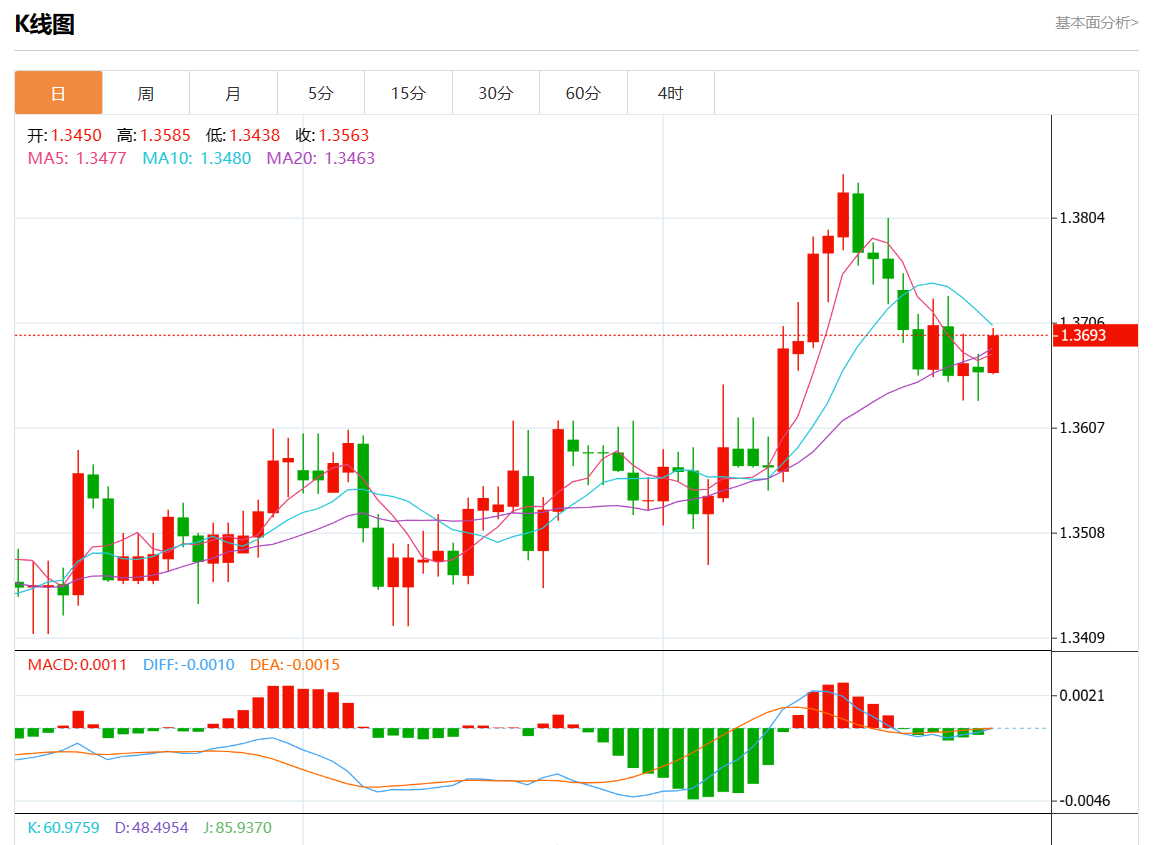Switch to the 月 monthly tab

(233, 93)
